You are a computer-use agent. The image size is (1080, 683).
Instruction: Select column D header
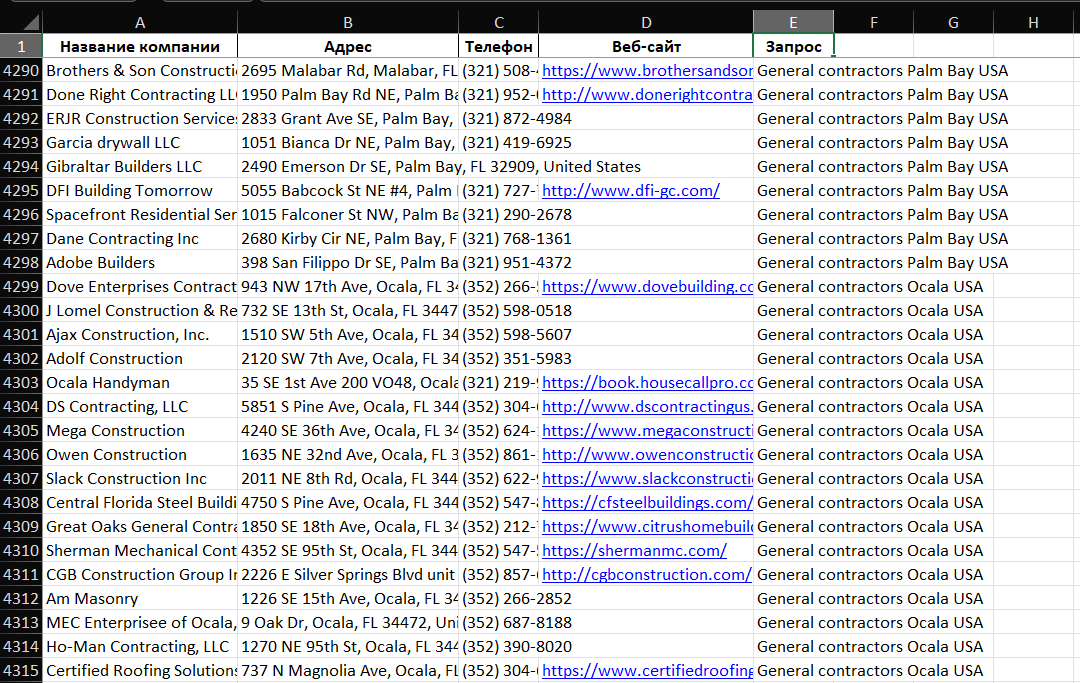[x=646, y=23]
